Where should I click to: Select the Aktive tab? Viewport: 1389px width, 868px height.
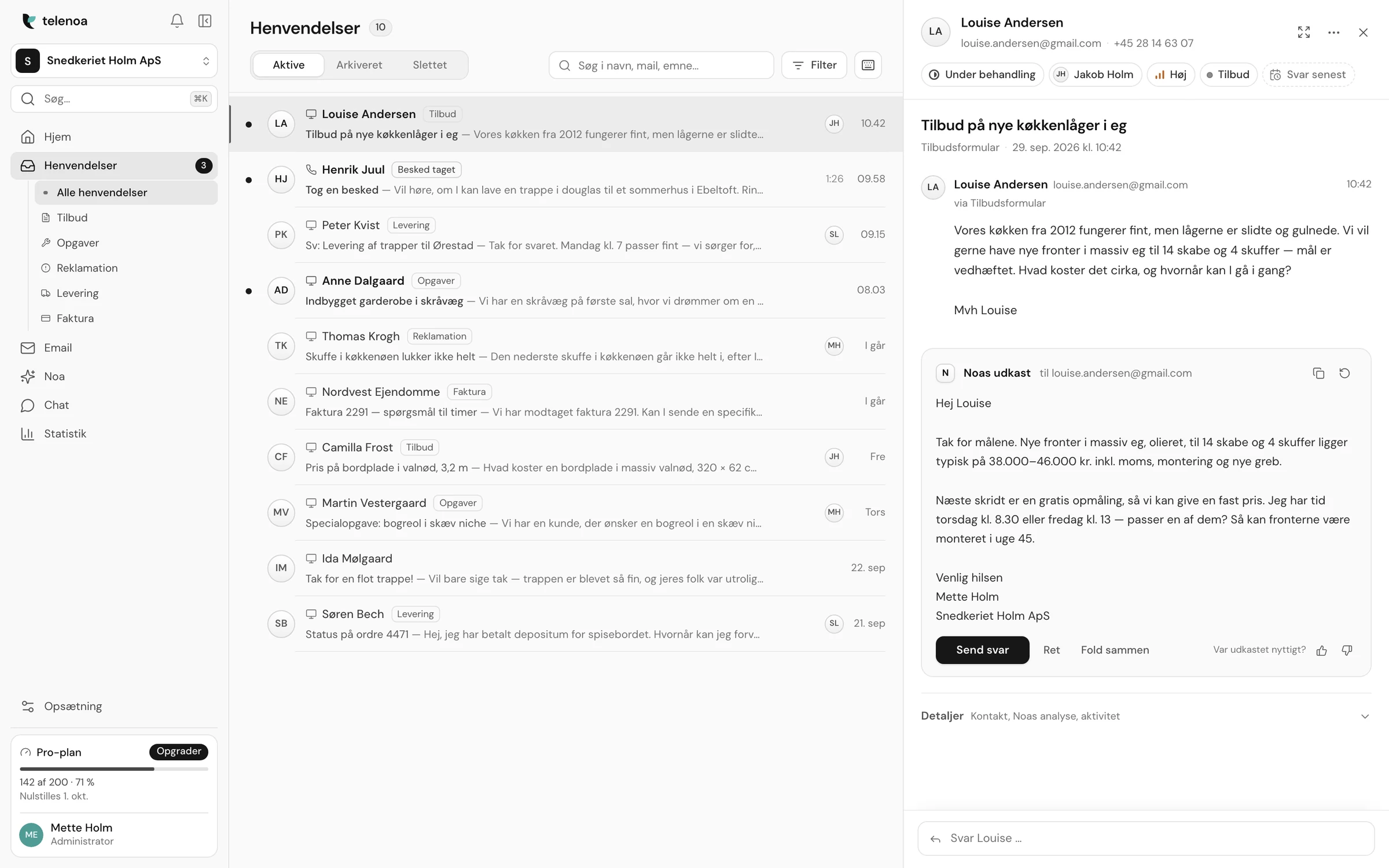pyautogui.click(x=289, y=65)
